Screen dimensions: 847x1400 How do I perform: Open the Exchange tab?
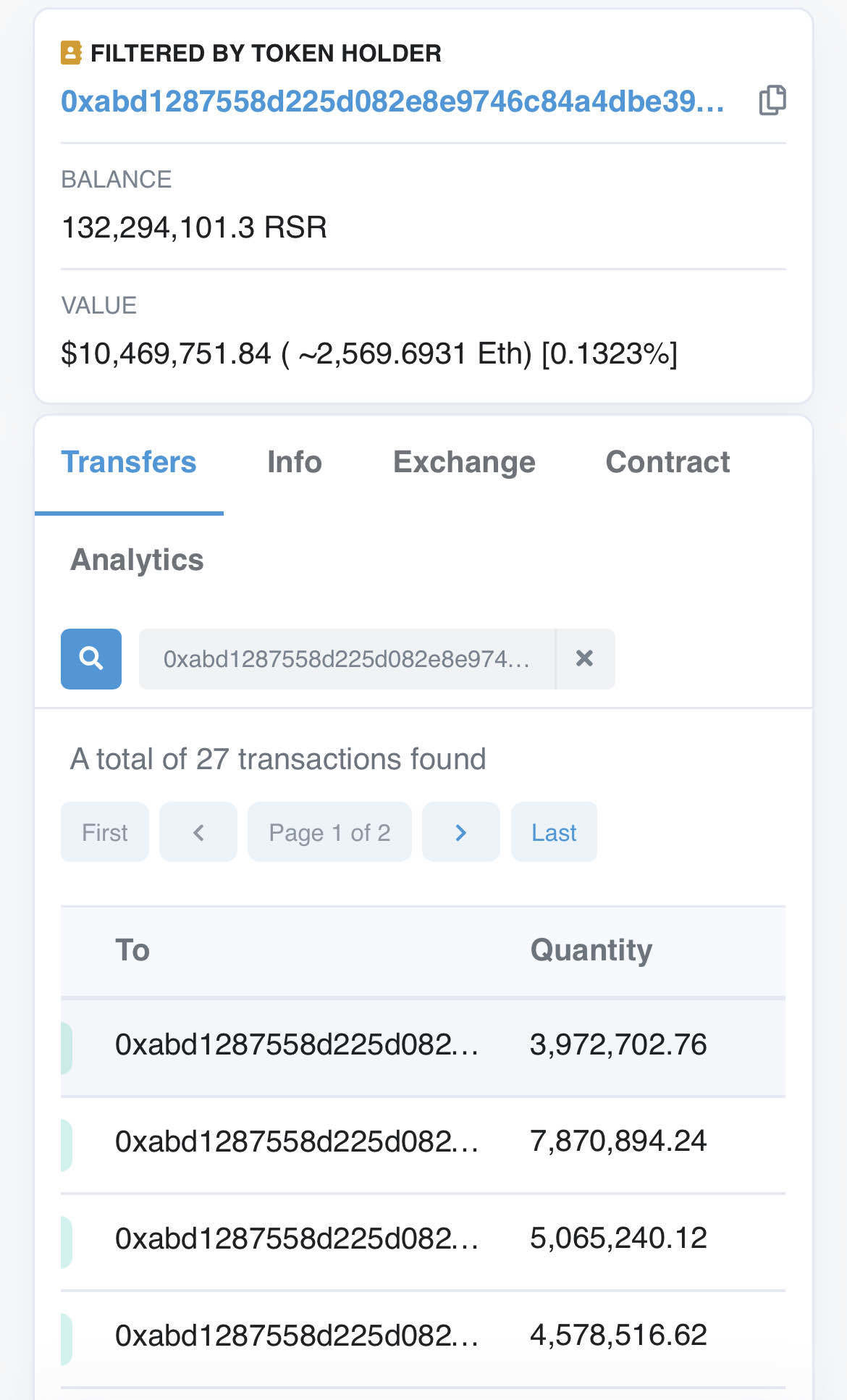[x=464, y=462]
